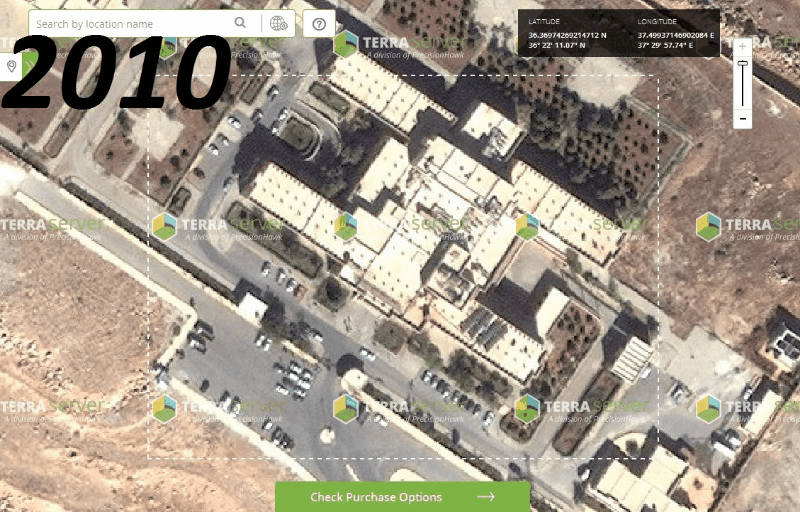Select the latitude decimal value 36.36974269214712 N
Viewport: 800px width, 512px height.
[567, 35]
